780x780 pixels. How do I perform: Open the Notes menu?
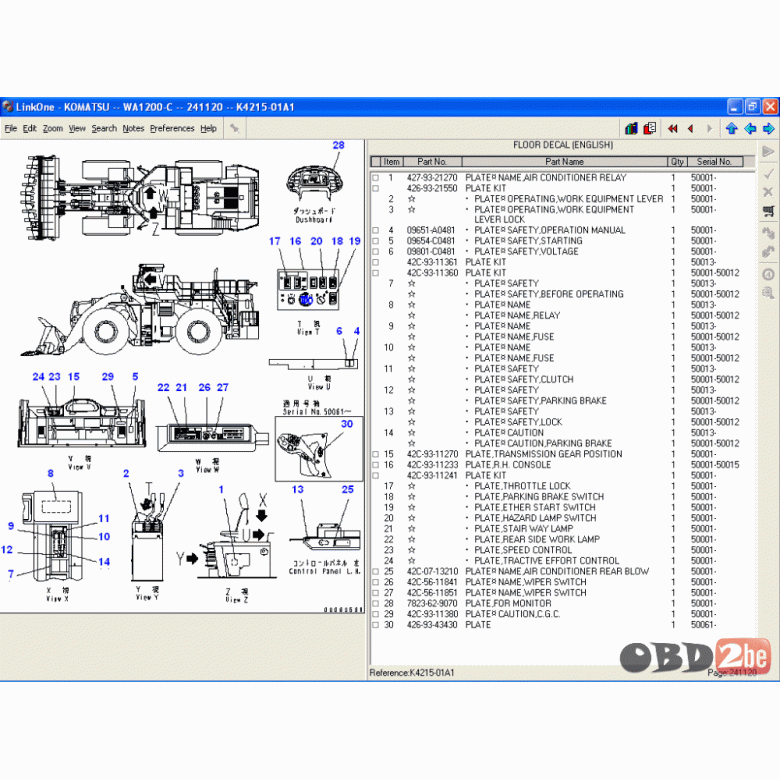click(x=133, y=128)
